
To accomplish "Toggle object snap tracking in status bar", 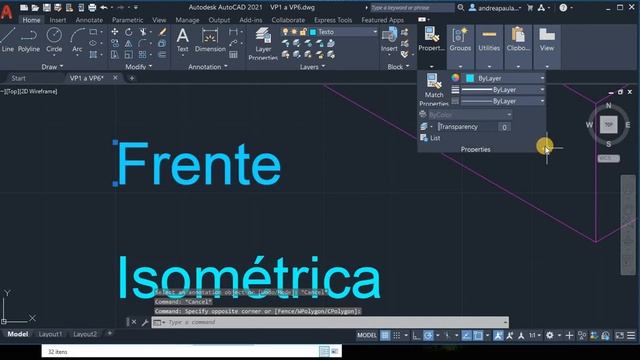I will tap(466, 336).
